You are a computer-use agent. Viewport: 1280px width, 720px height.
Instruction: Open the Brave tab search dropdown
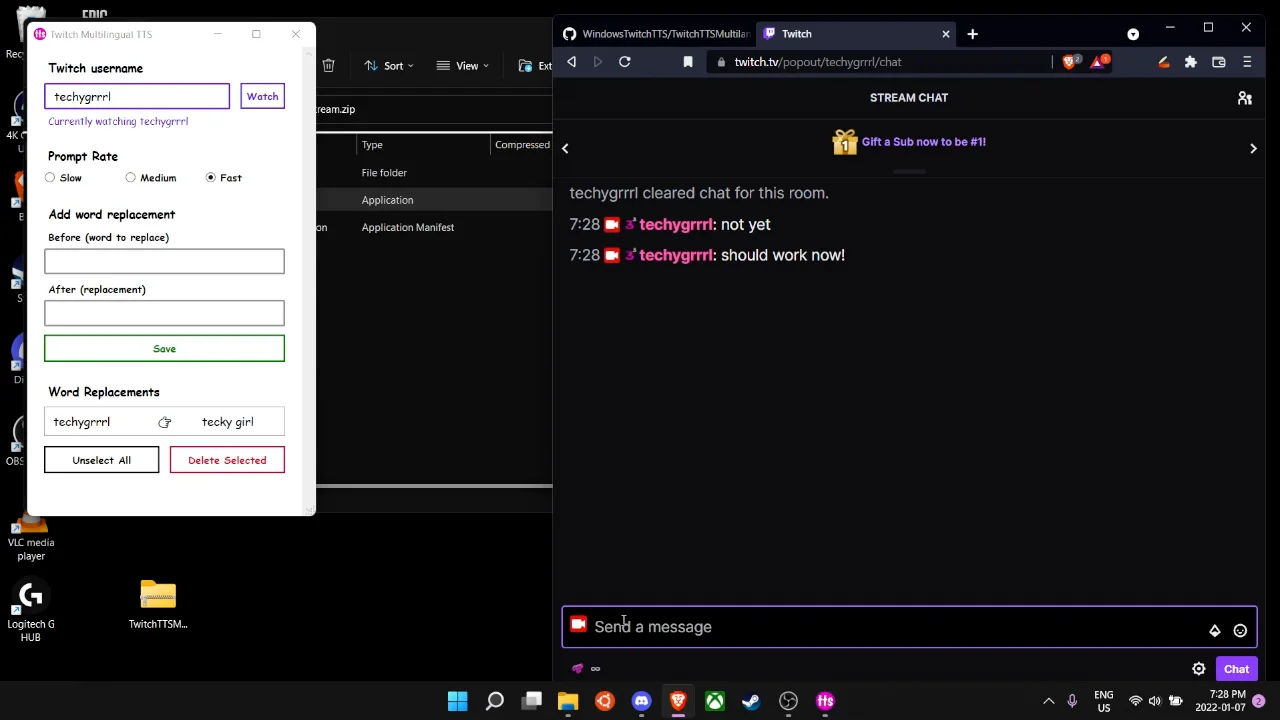pos(1133,34)
